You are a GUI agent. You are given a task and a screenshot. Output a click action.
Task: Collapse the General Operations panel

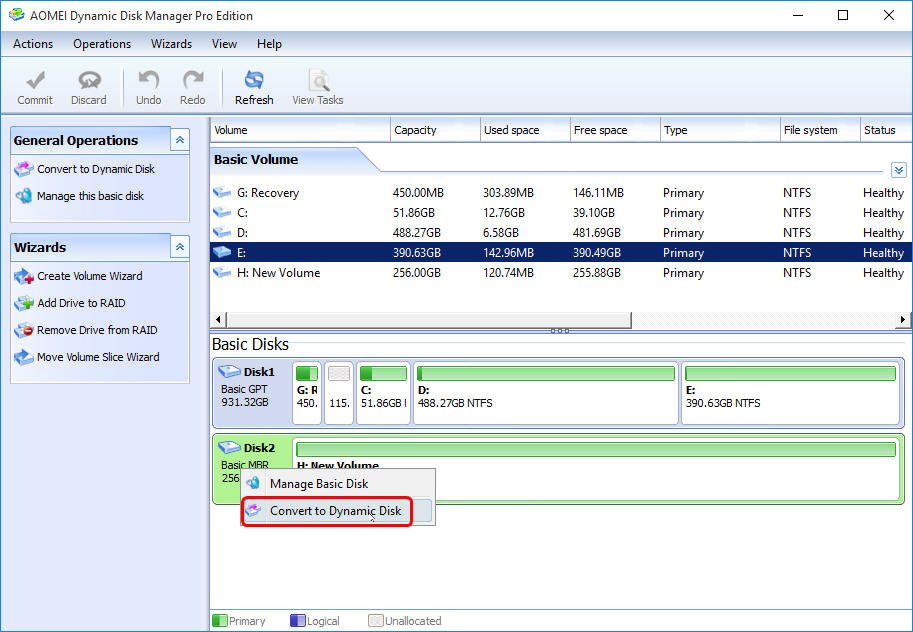pos(180,141)
